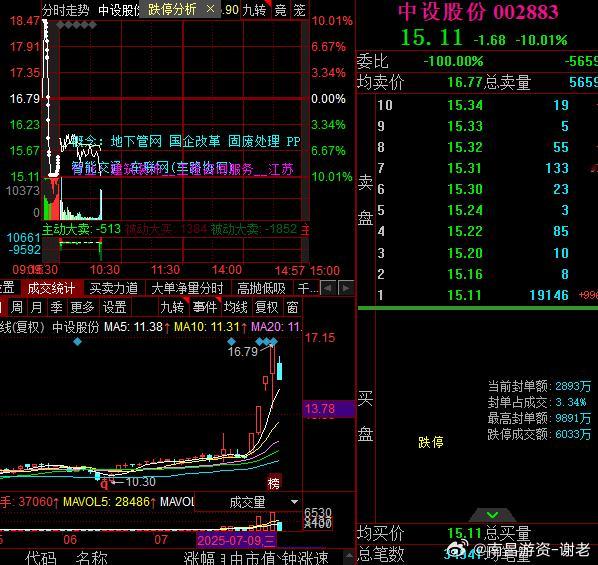Switch to 买卖力道 tab
Screen dimensions: 598x565
coord(114,288)
